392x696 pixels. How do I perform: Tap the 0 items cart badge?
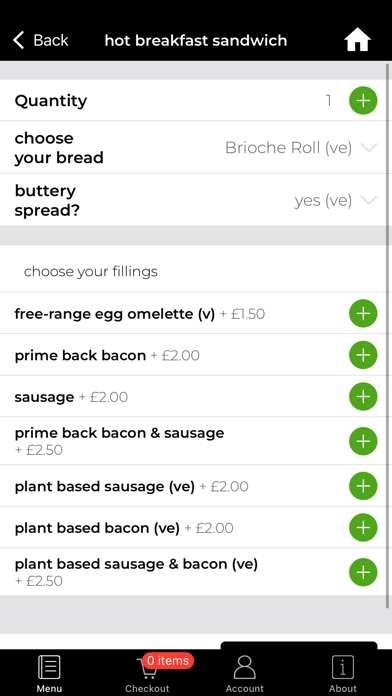pyautogui.click(x=168, y=660)
